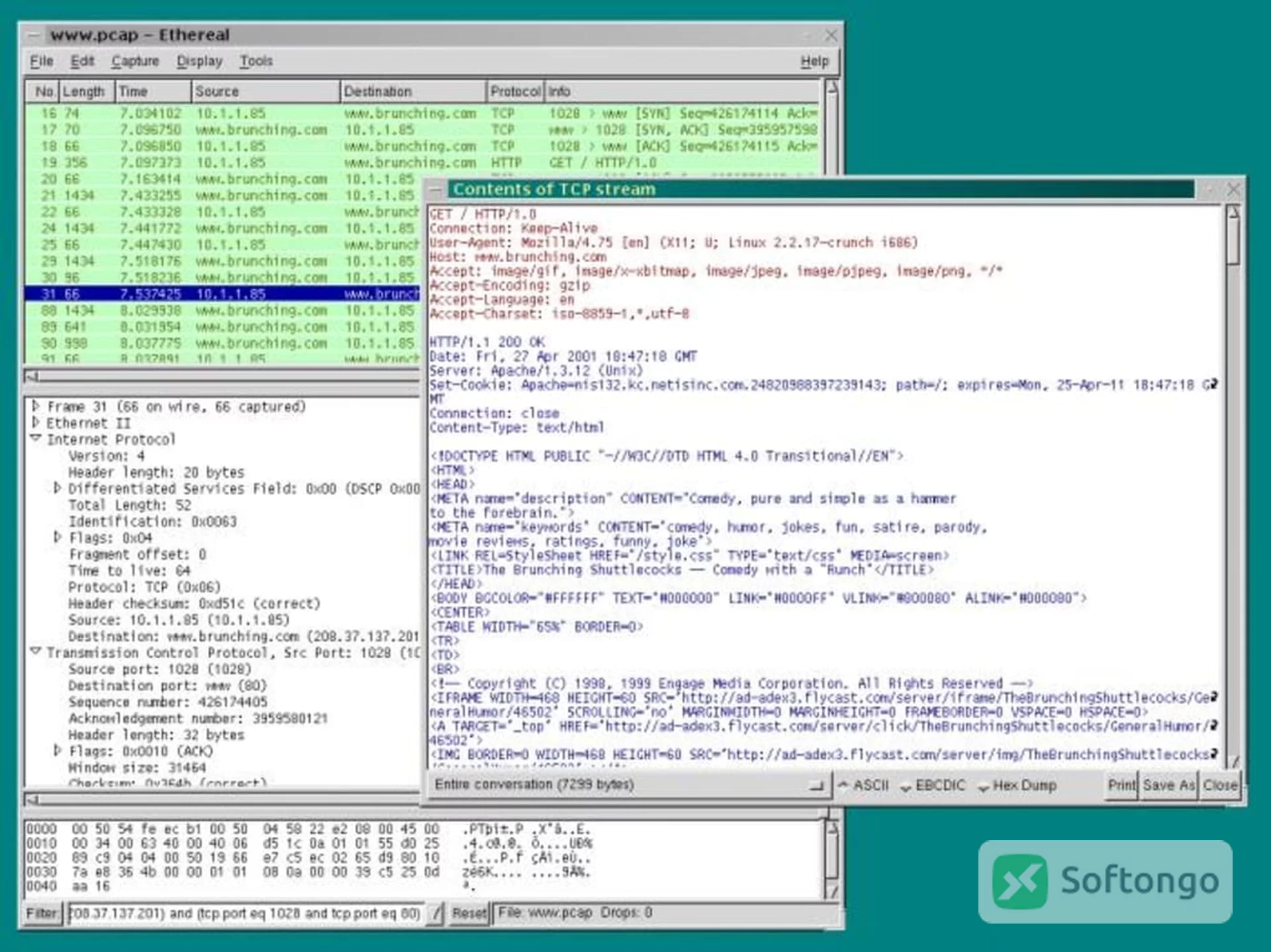Open the Ethereal window menu button in title bar
Screen dimensions: 1271x952
(x=33, y=34)
